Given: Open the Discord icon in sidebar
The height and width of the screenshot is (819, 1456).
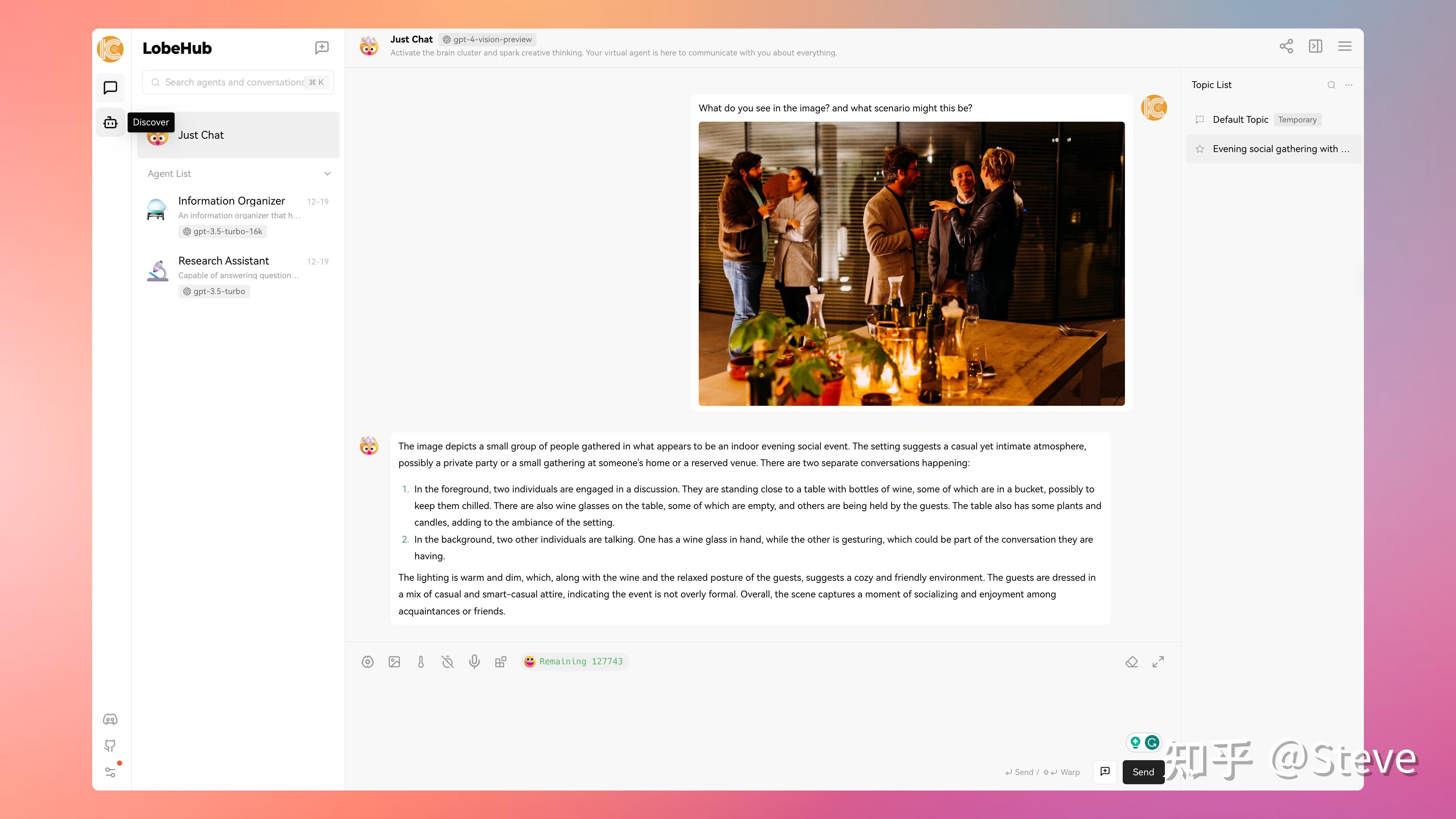Looking at the screenshot, I should click(x=110, y=719).
